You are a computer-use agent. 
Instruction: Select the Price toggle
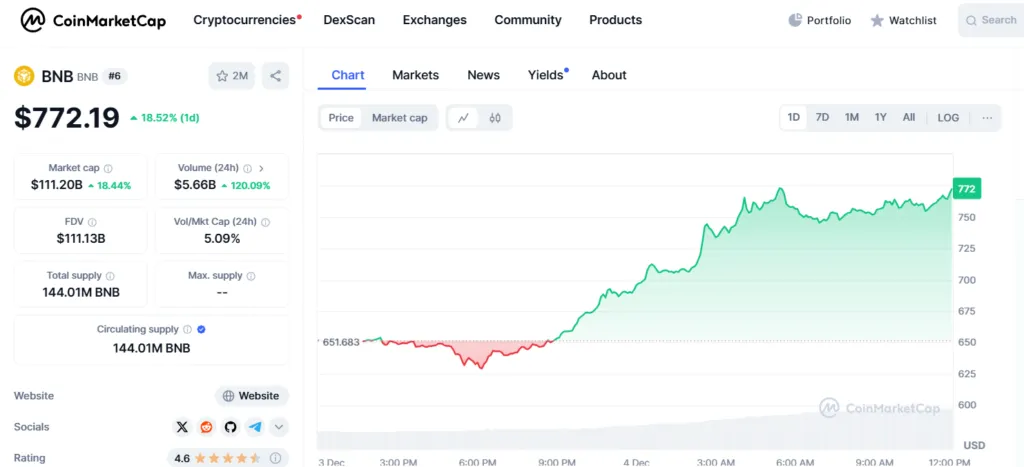click(x=341, y=118)
